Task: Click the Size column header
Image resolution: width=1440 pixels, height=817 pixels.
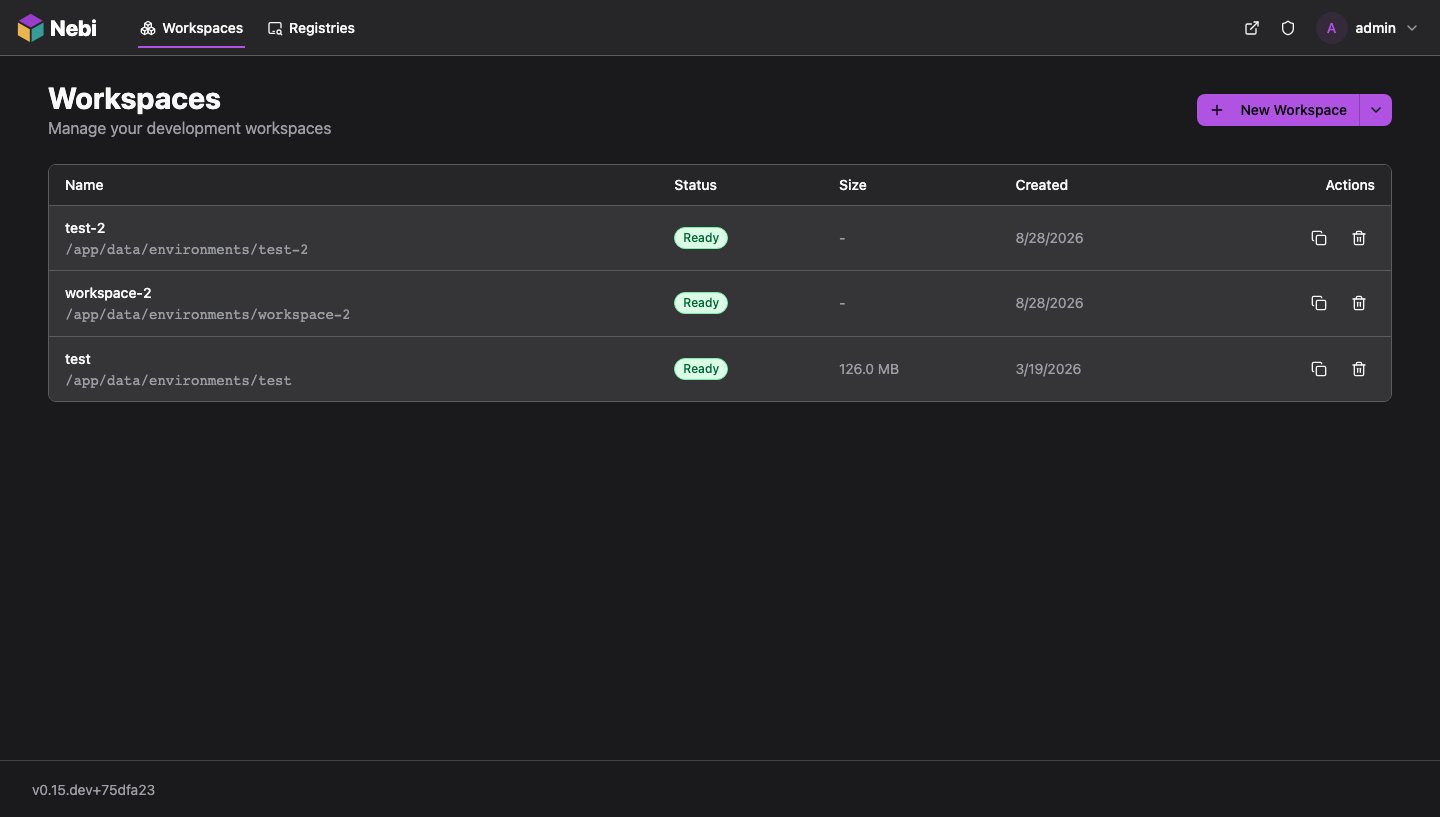Action: click(x=853, y=185)
